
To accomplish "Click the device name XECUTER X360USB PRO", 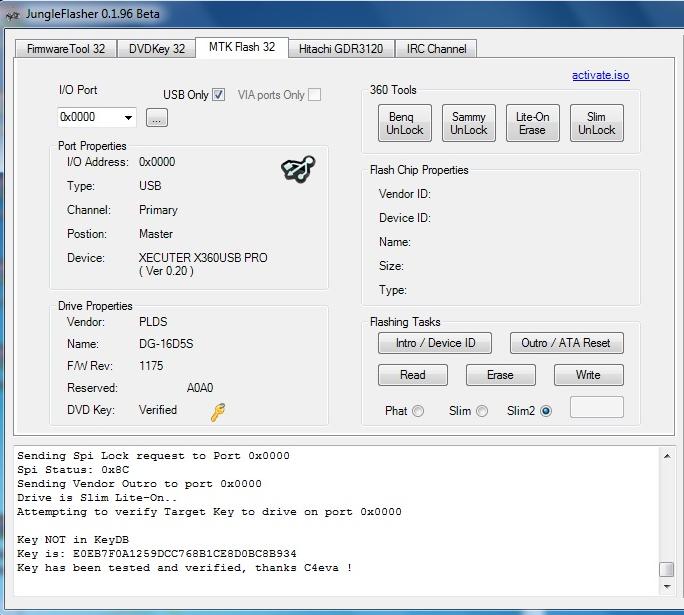I will [x=203, y=258].
